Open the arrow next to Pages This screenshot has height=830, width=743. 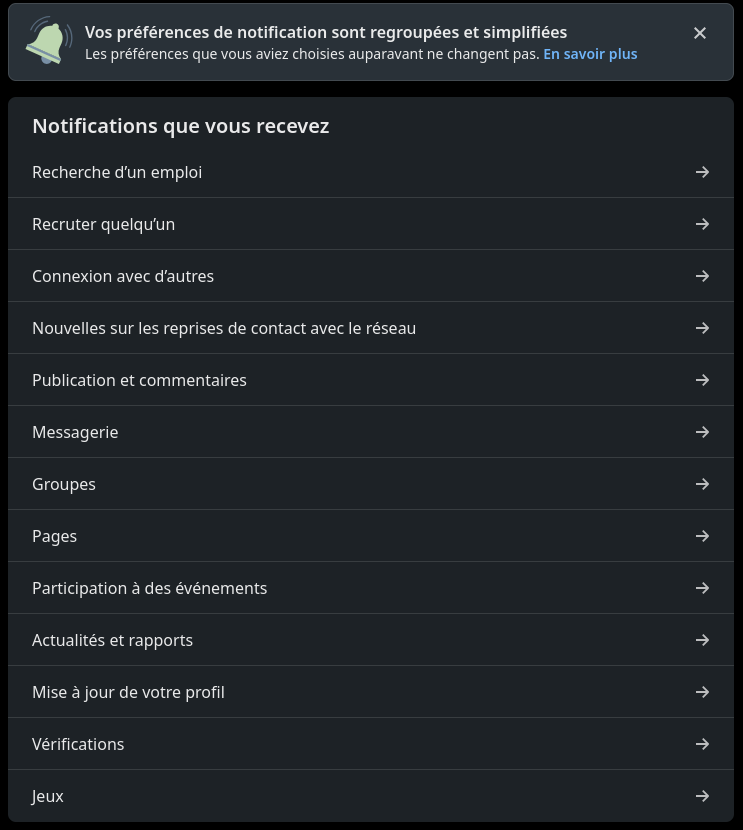point(703,536)
